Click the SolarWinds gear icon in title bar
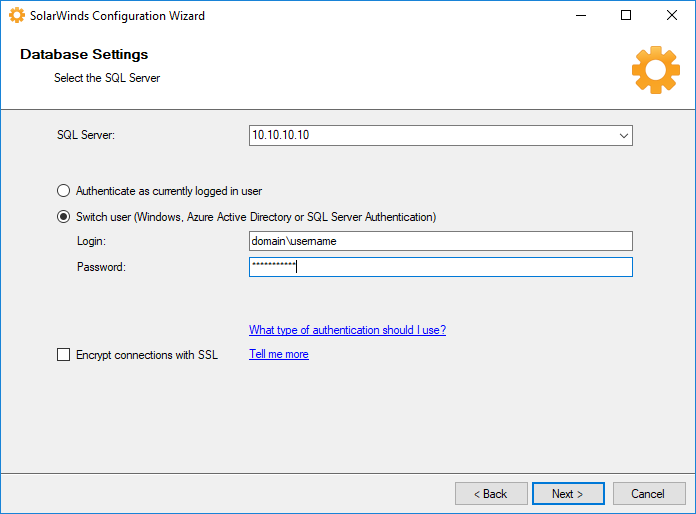 tap(17, 16)
